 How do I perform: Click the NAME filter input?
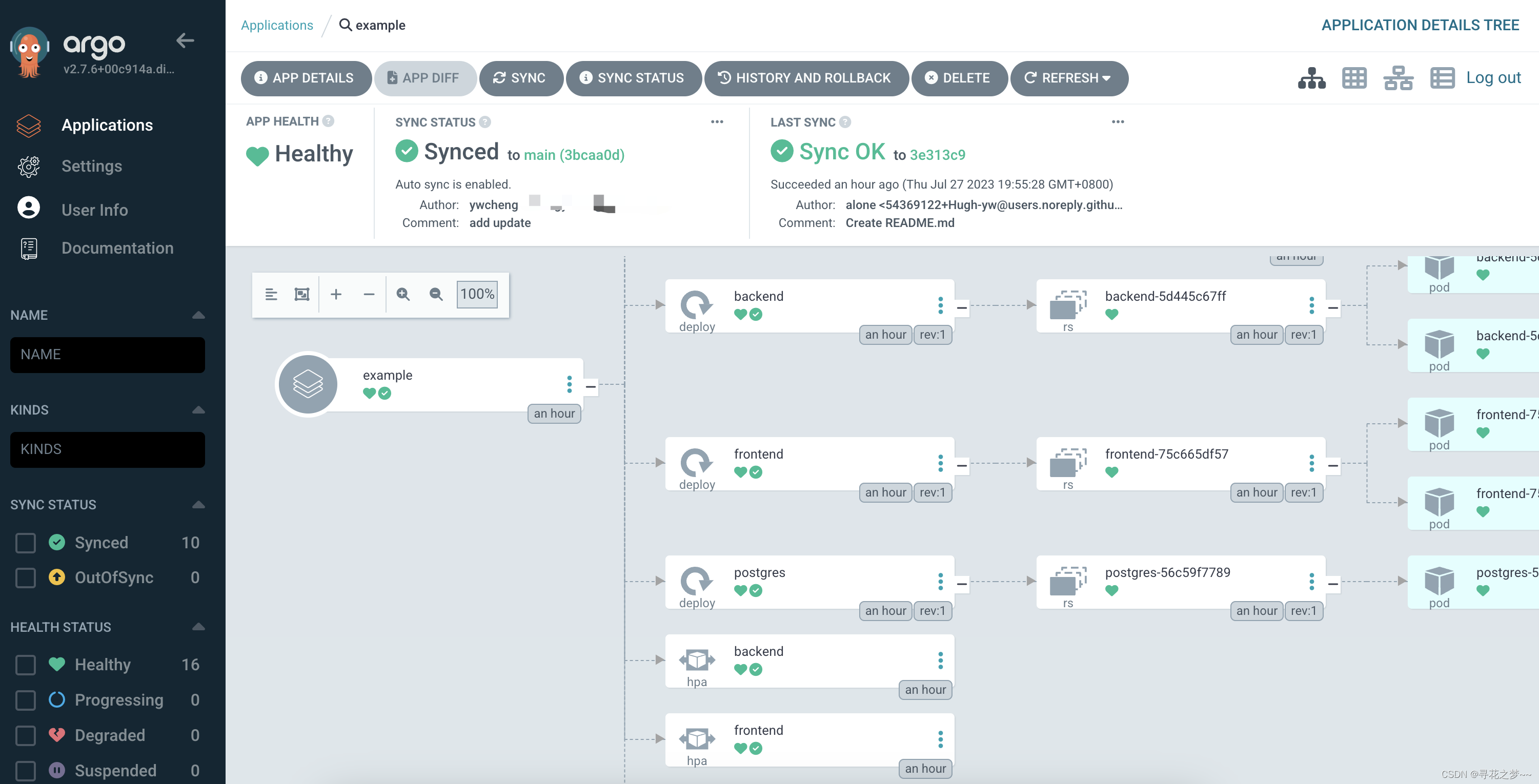click(x=108, y=355)
